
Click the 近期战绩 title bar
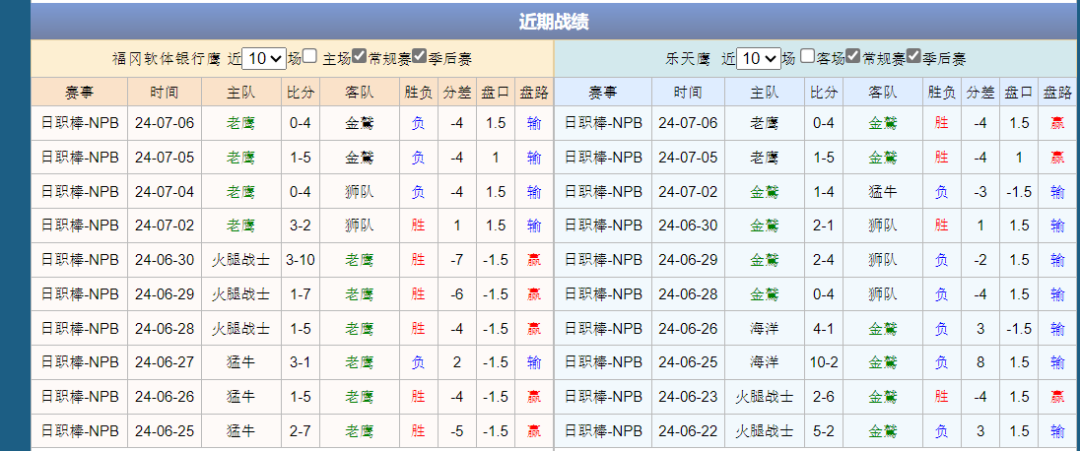coord(554,21)
